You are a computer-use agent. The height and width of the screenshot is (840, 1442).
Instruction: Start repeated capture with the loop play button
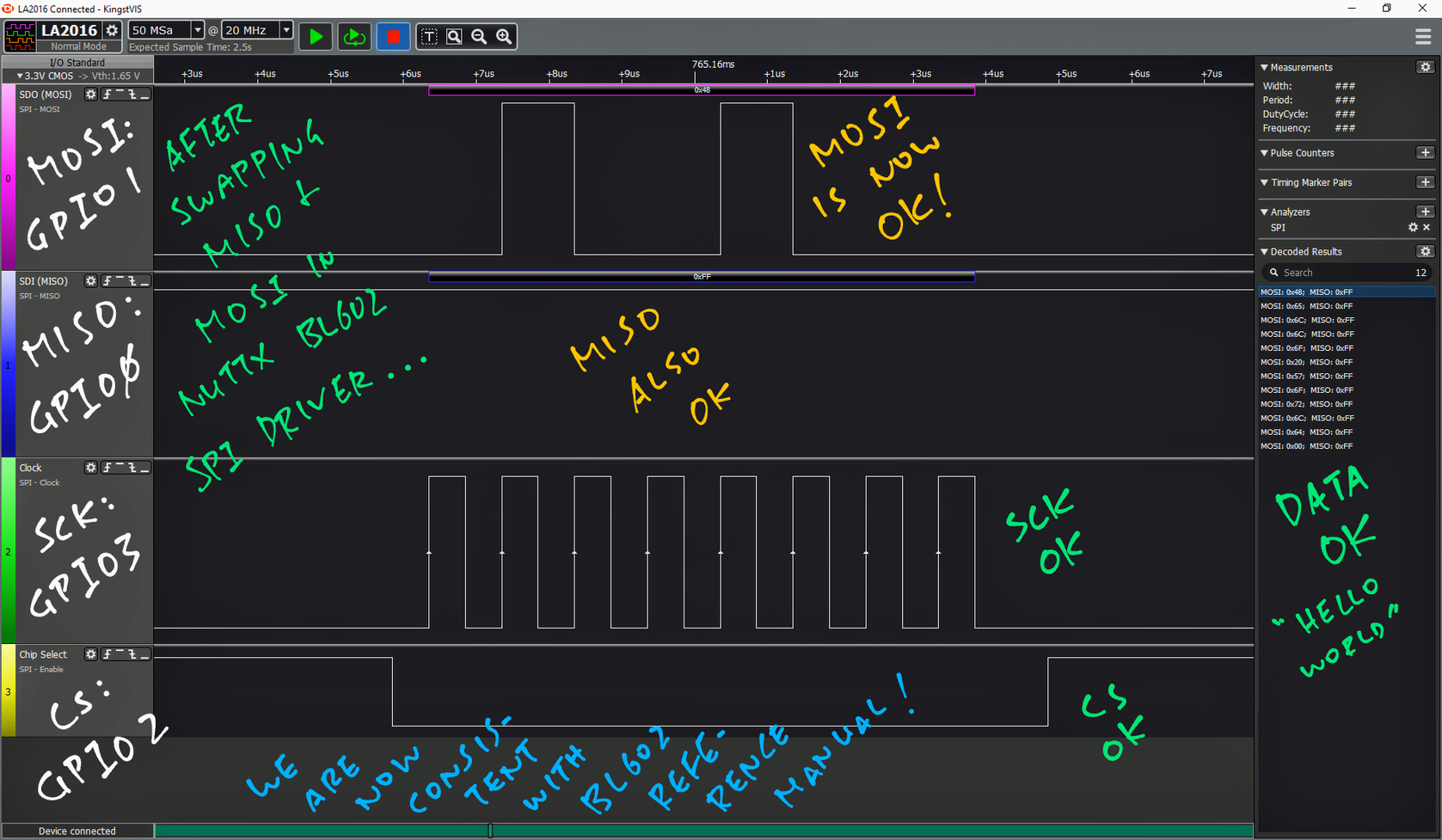point(353,37)
